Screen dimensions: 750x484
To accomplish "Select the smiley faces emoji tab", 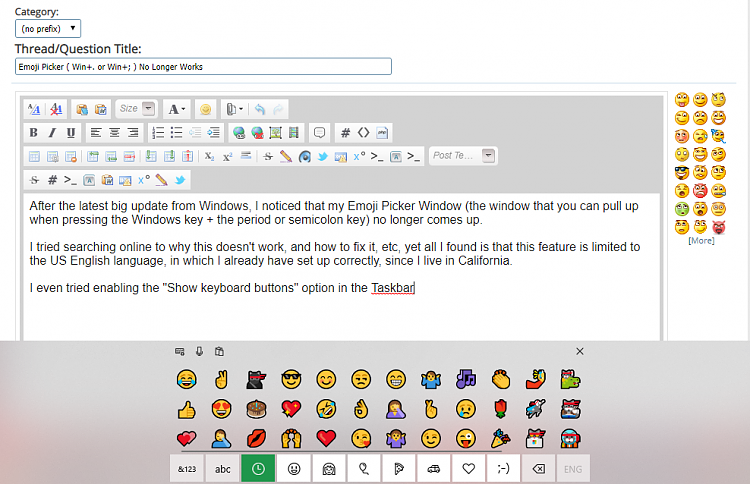I will tap(294, 469).
